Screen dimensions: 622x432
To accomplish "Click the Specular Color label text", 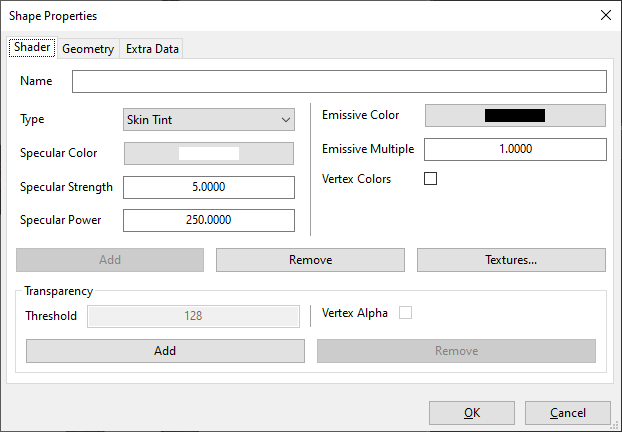I will coord(58,153).
